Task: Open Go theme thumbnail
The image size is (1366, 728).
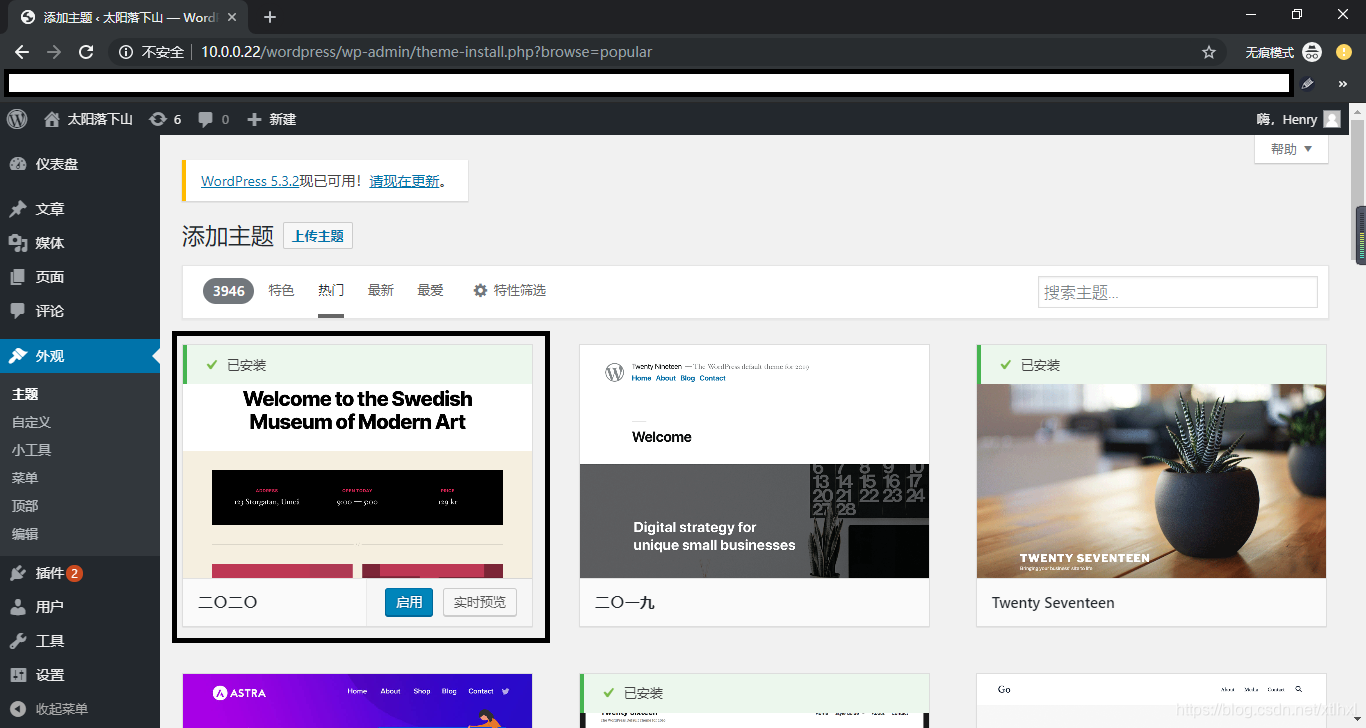Action: point(1151,701)
